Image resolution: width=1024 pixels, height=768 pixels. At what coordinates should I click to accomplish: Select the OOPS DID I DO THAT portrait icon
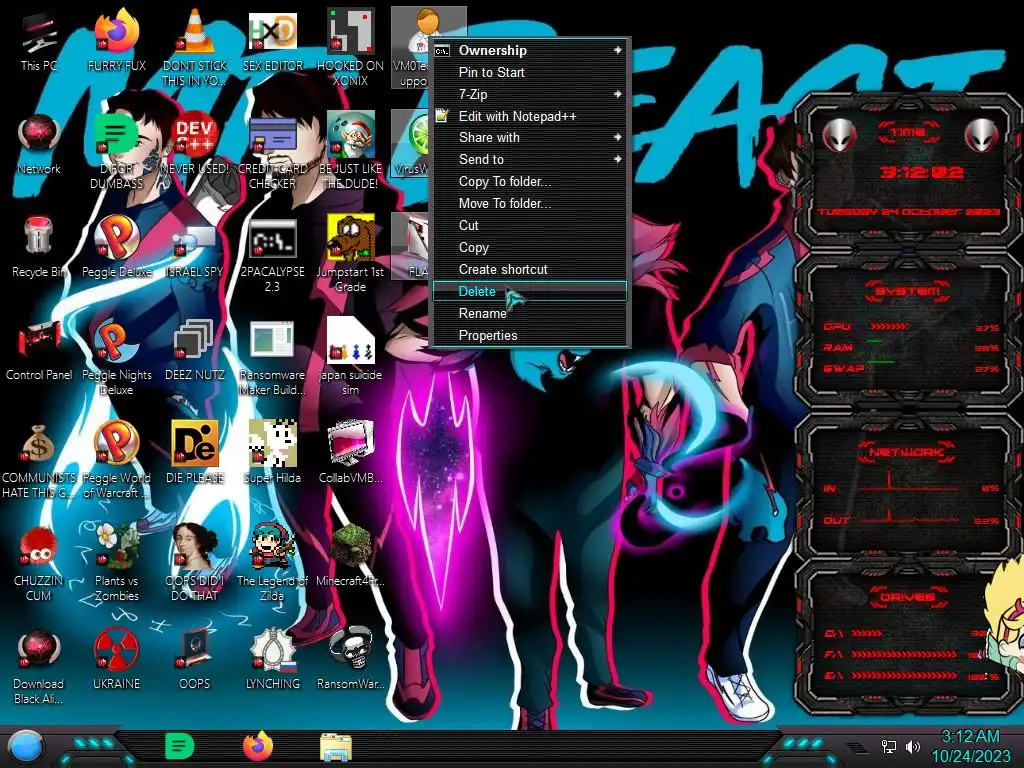(194, 564)
